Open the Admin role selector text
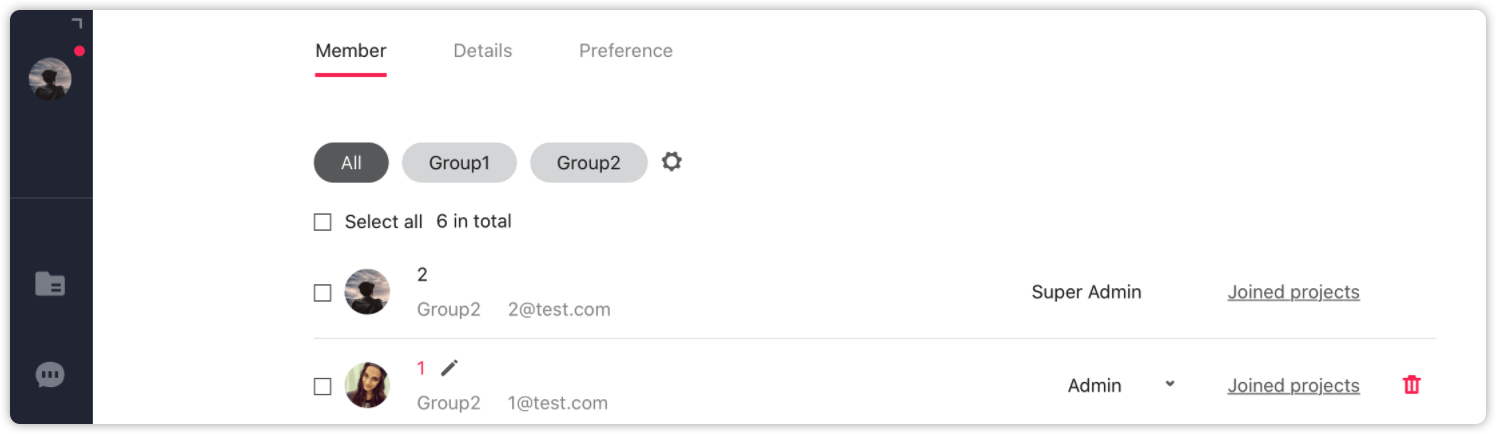Screen dimensions: 1496x434 pyautogui.click(x=1094, y=386)
